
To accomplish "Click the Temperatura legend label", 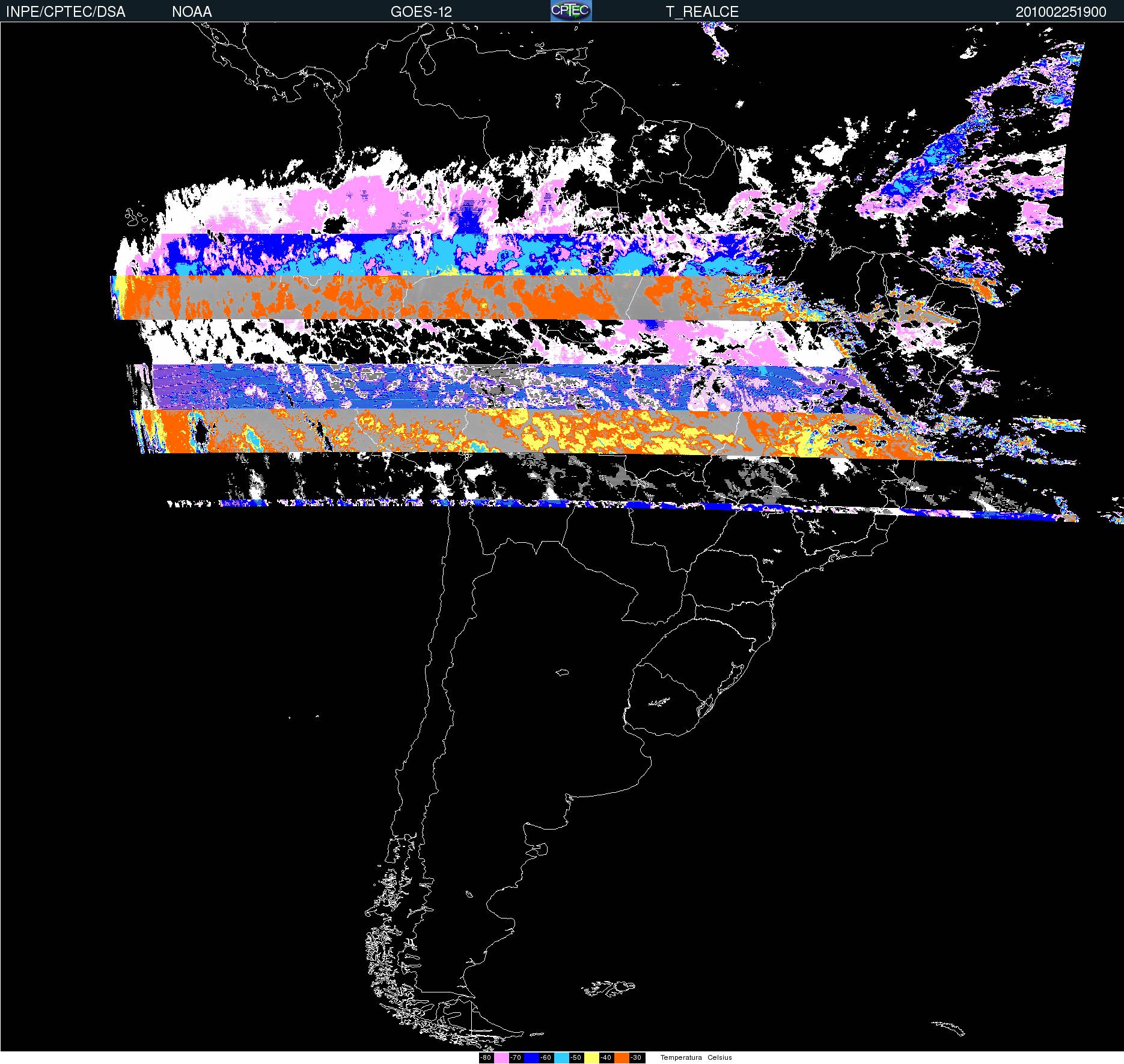I will tap(681, 1058).
